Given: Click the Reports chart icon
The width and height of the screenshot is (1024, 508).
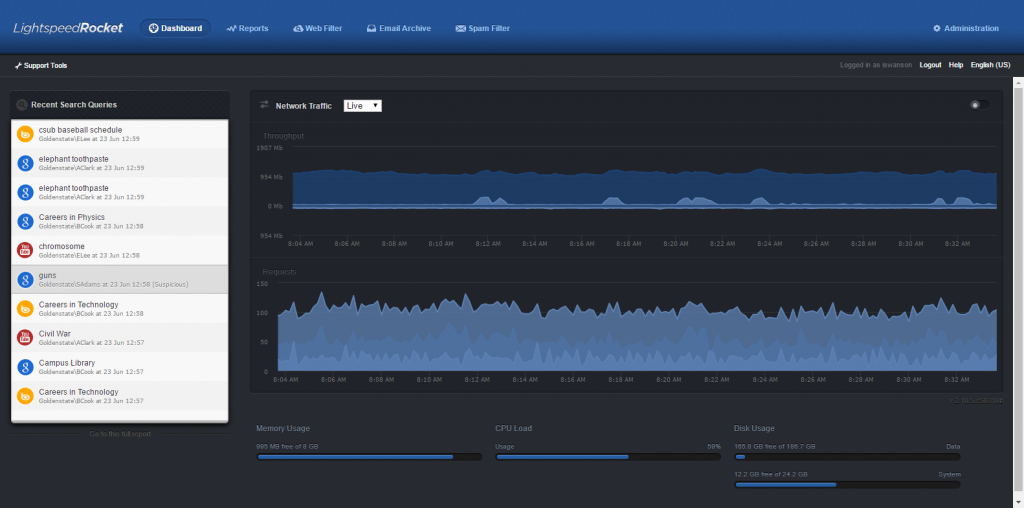Looking at the screenshot, I should [x=231, y=29].
